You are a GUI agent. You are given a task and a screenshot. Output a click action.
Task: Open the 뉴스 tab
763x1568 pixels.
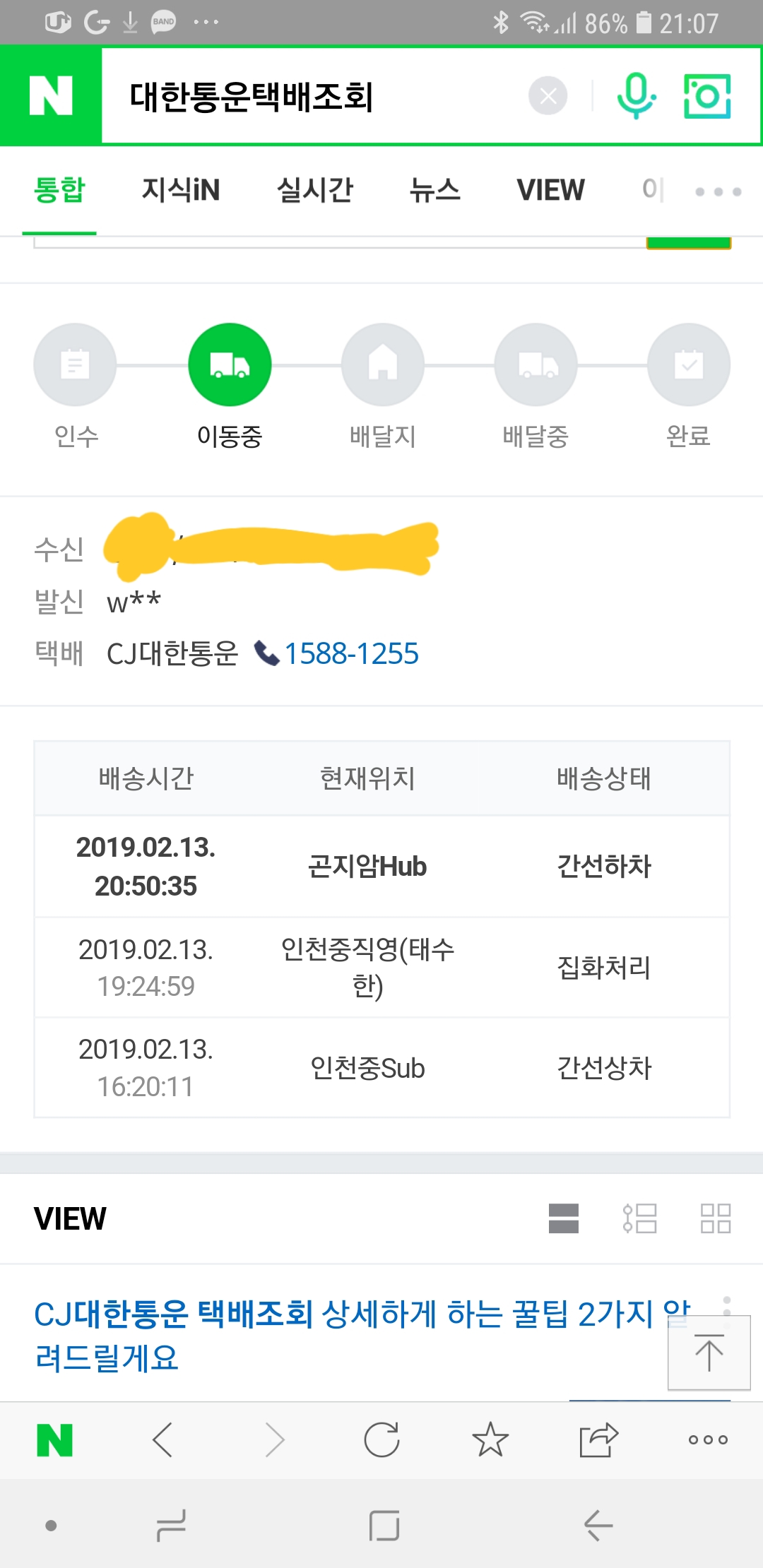(435, 190)
